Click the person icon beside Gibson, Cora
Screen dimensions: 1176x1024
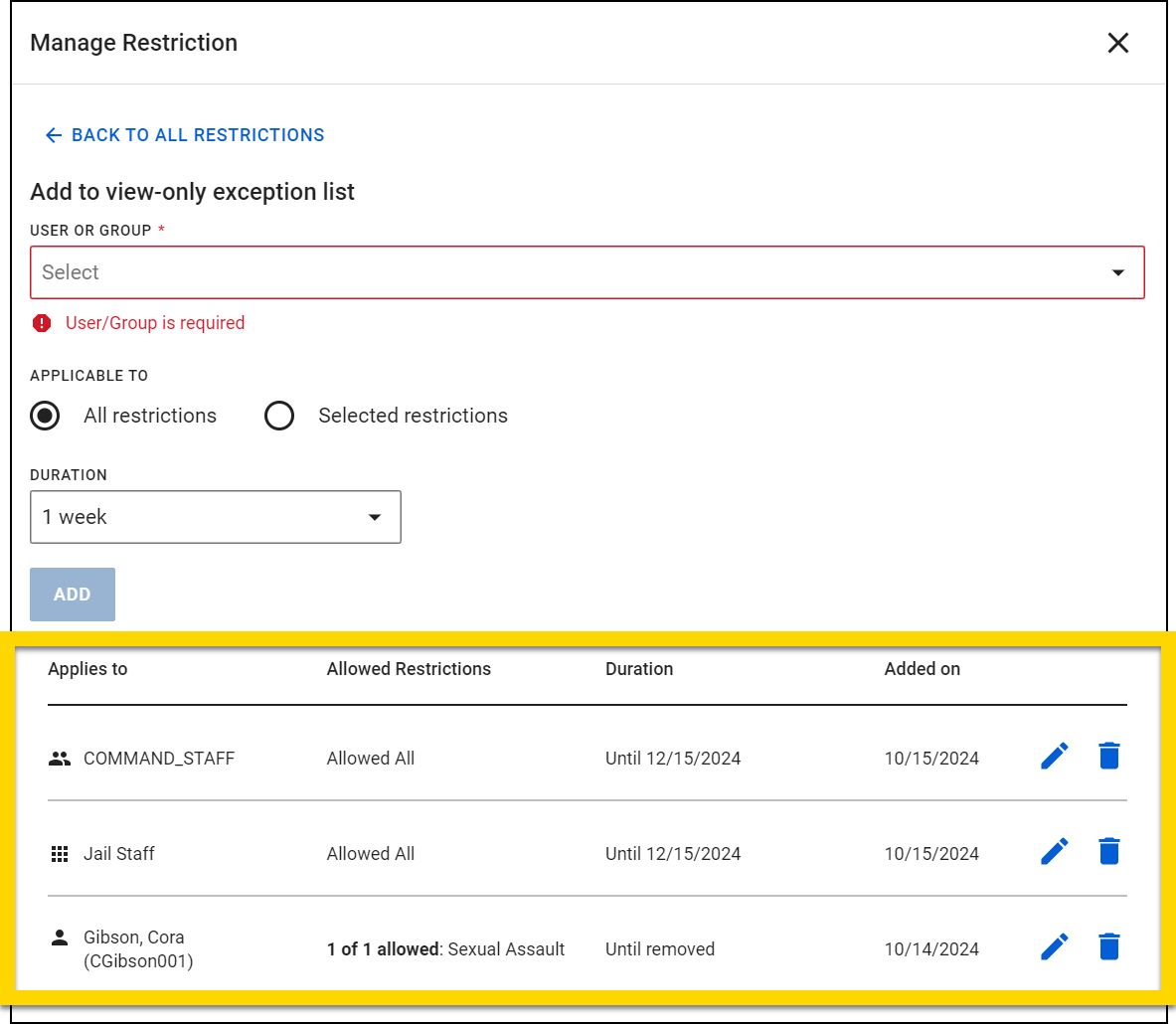pos(60,937)
